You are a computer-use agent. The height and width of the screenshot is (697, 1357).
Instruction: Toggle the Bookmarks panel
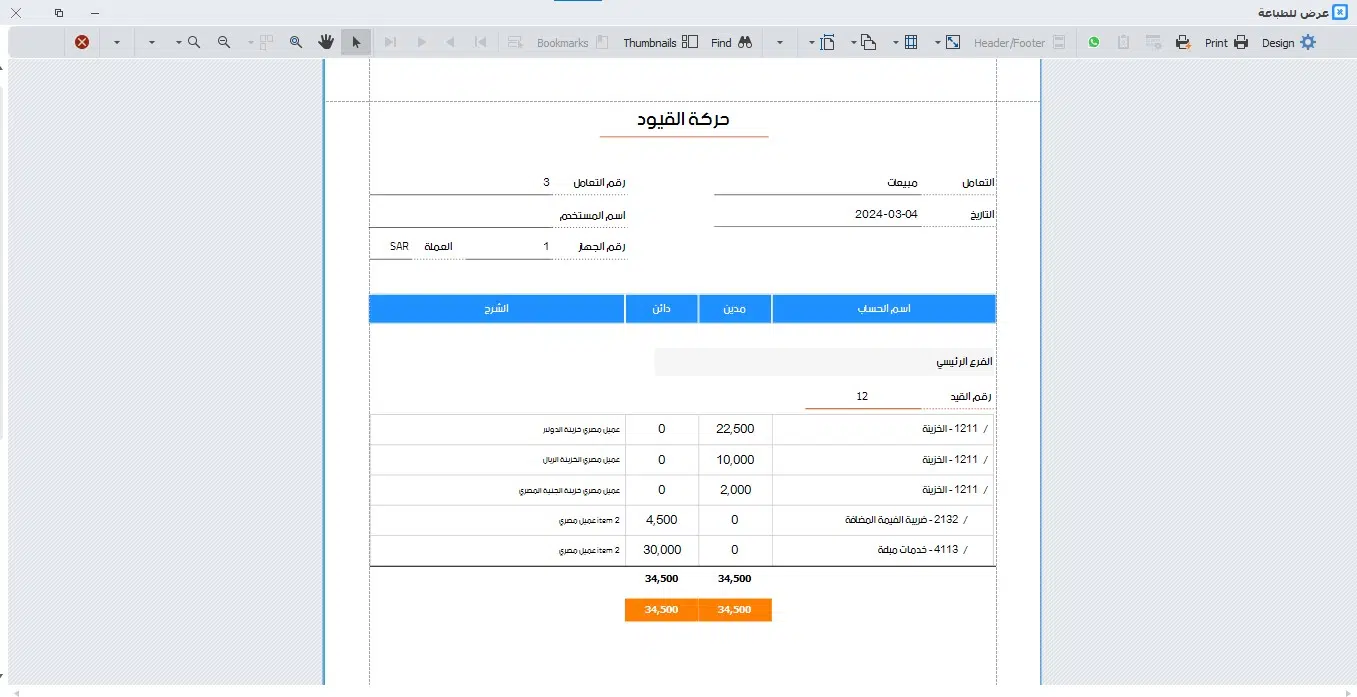(x=601, y=42)
